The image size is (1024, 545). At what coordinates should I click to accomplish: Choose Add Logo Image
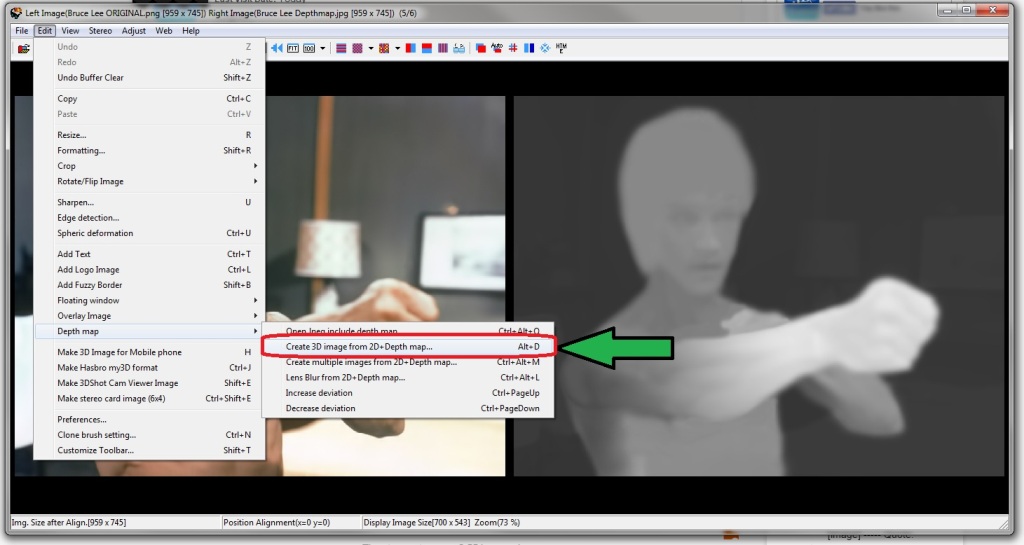pyautogui.click(x=150, y=270)
